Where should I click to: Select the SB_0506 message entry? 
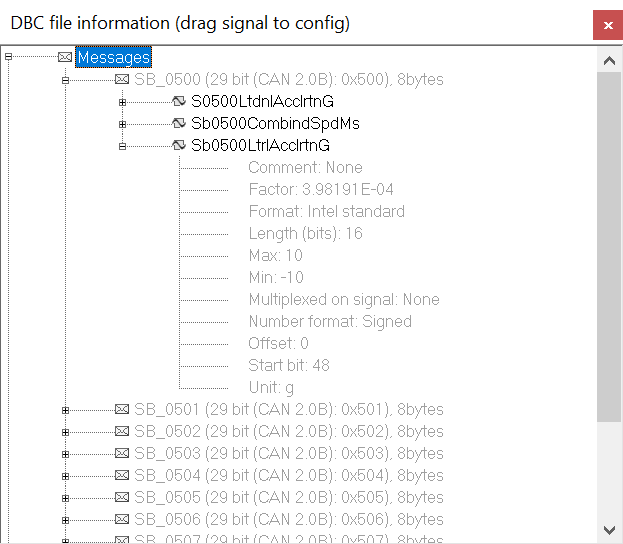pyautogui.click(x=288, y=520)
